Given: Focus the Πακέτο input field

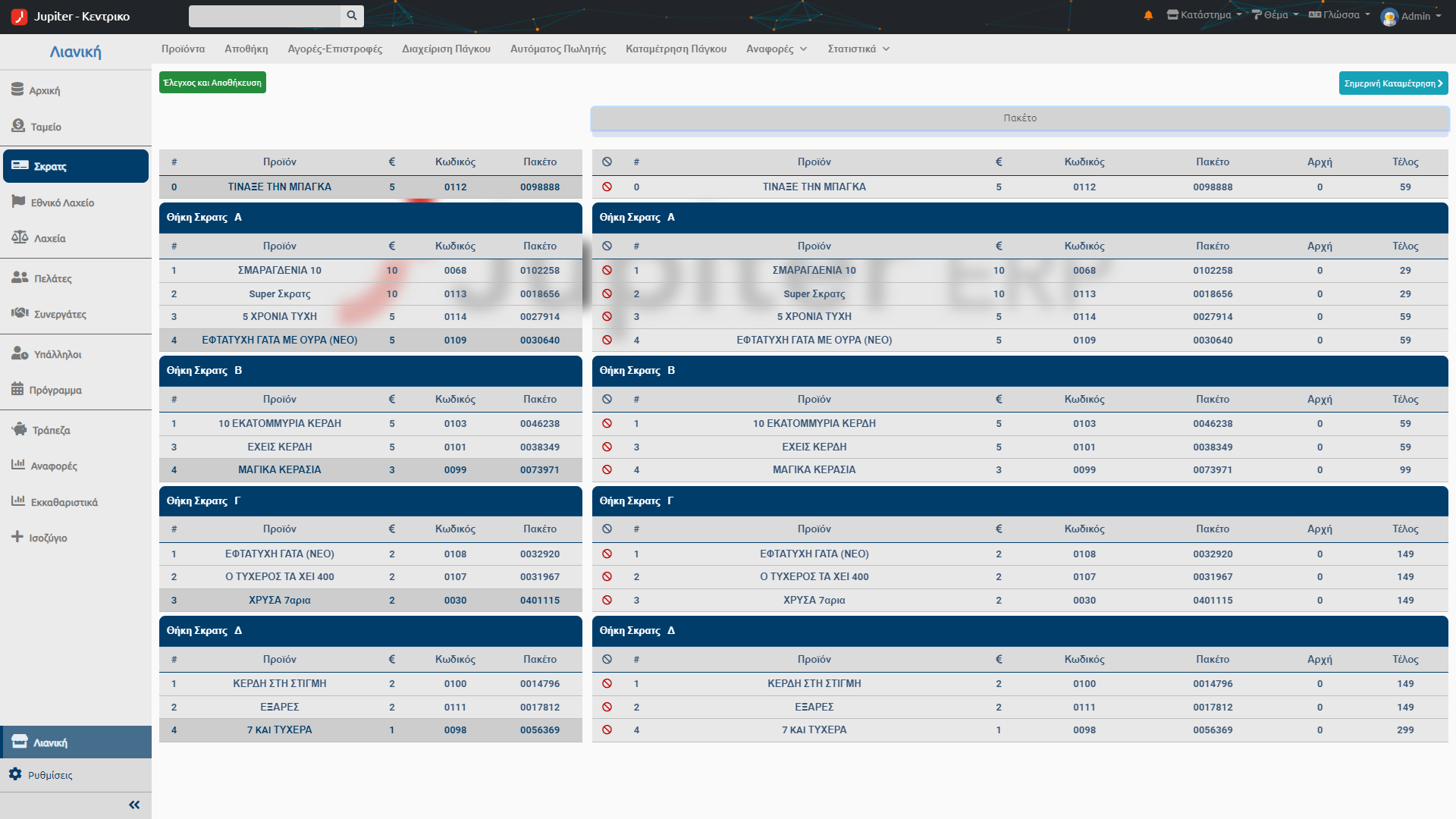Looking at the screenshot, I should point(1020,118).
